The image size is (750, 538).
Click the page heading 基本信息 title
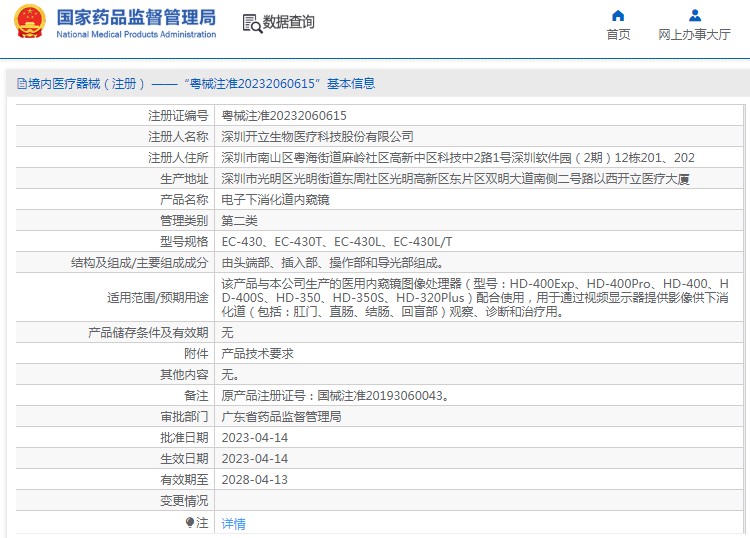click(351, 84)
